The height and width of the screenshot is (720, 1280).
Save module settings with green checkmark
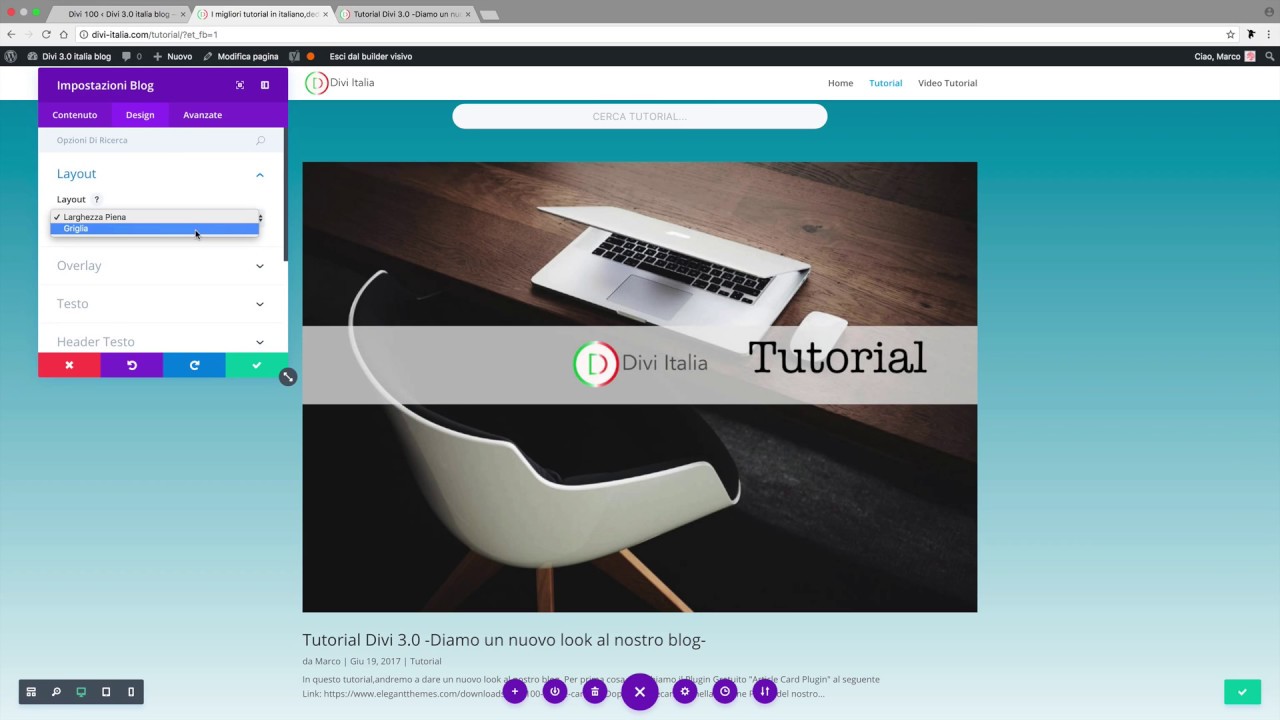point(256,365)
